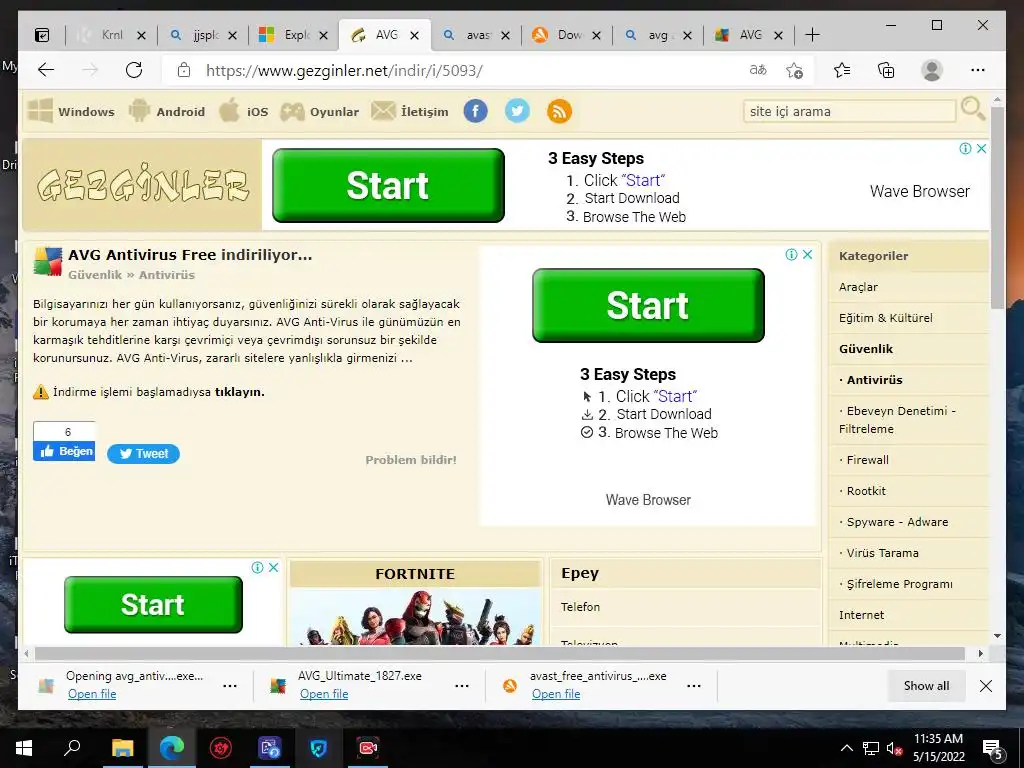This screenshot has width=1024, height=768.
Task: Close the top banner ad with X
Action: 982,148
